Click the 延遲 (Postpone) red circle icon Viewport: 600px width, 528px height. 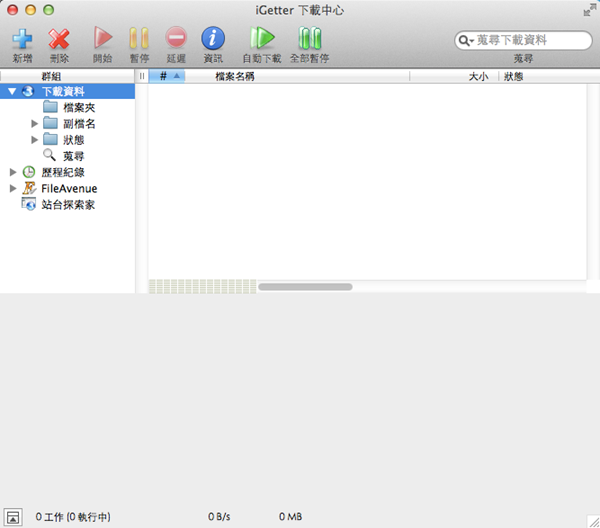176,39
